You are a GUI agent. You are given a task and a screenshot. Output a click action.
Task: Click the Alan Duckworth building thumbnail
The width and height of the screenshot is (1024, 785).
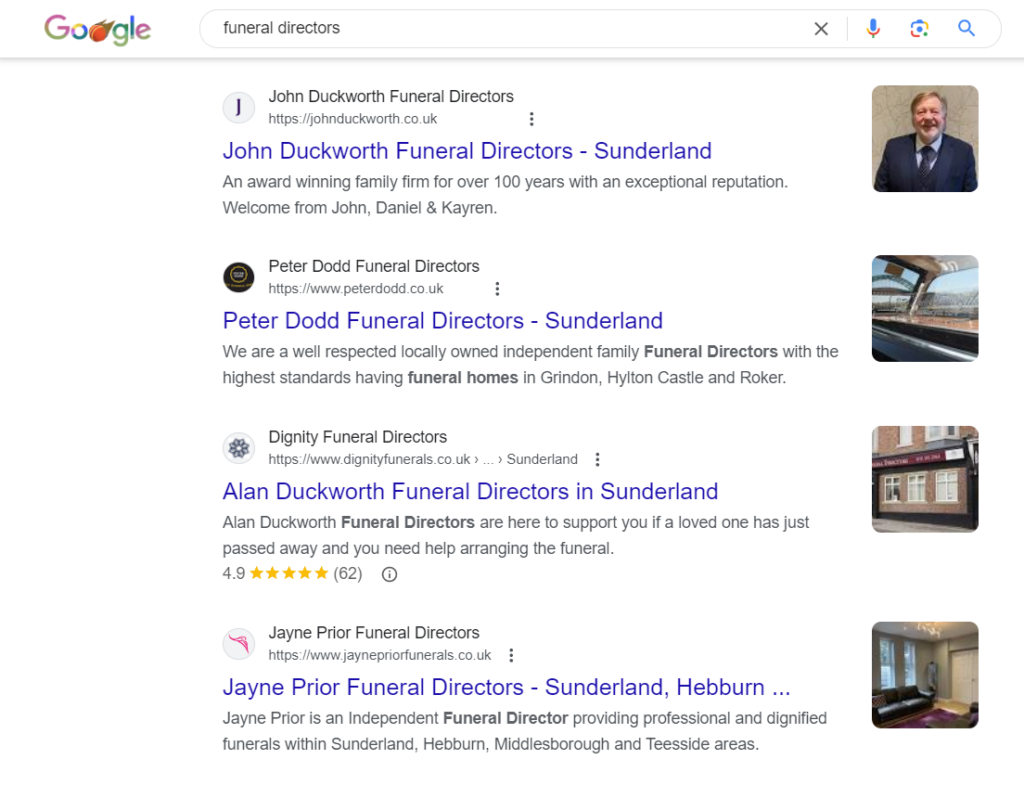point(925,479)
